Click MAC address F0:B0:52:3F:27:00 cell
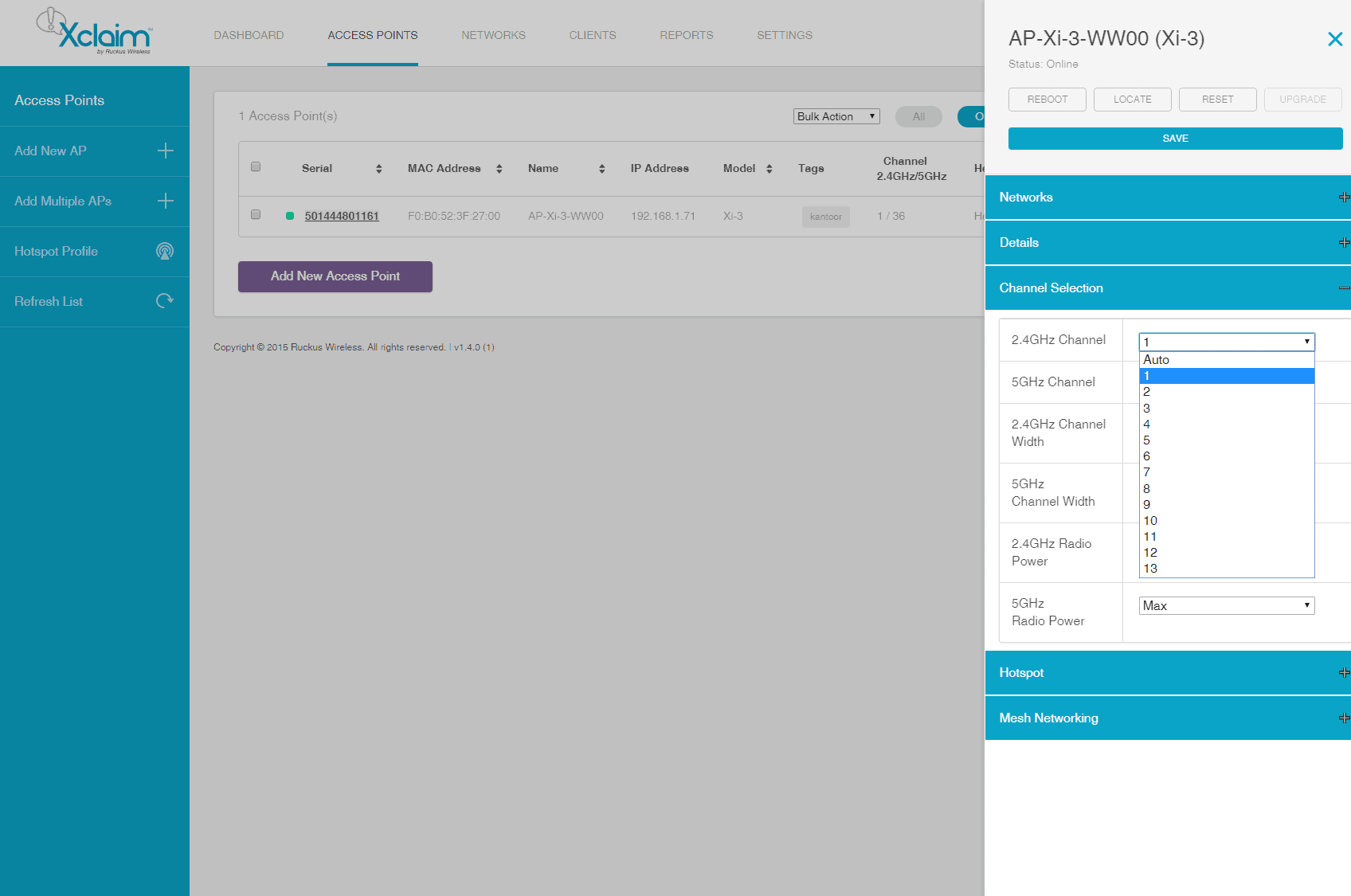This screenshot has width=1351, height=896. tap(454, 216)
